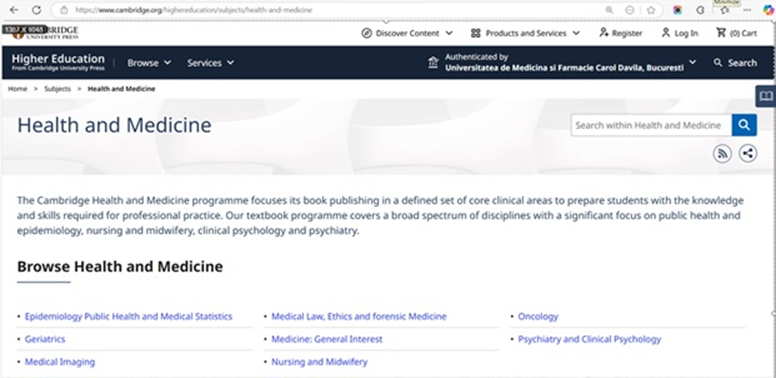Click the Search button in navbar
The image size is (776, 378).
(735, 63)
